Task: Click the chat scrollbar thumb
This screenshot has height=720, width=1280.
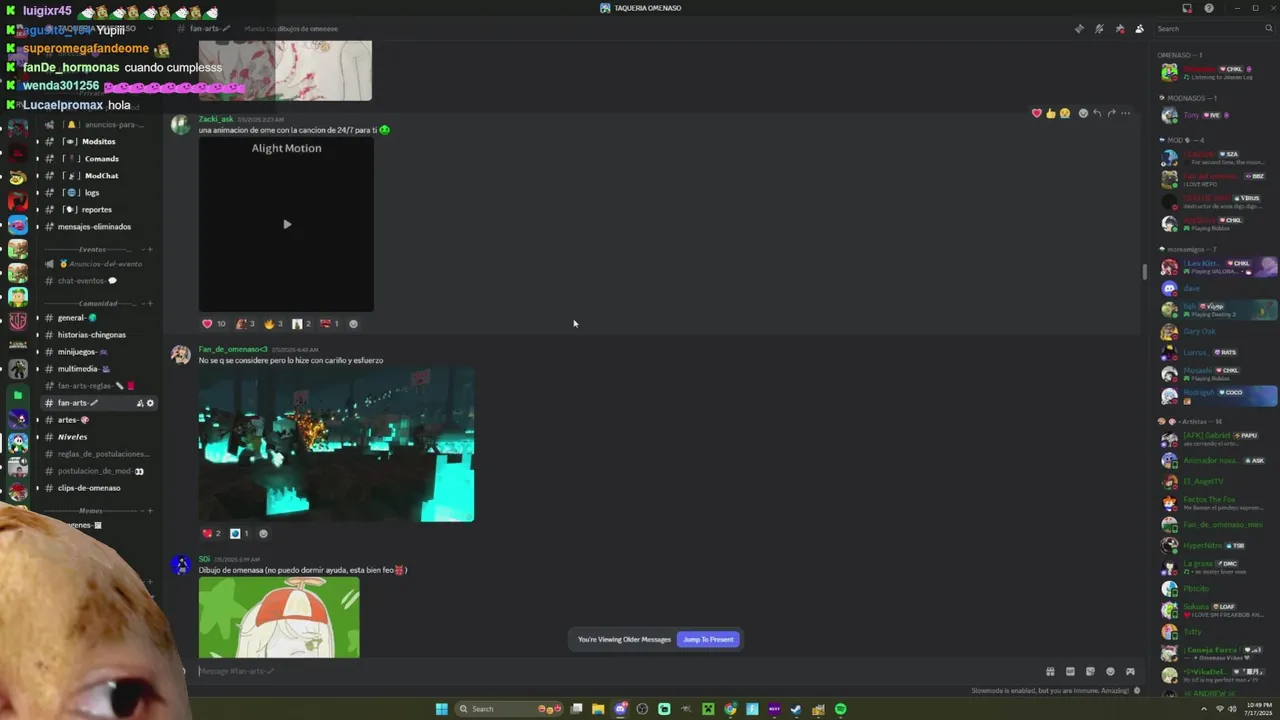Action: coord(1145,271)
